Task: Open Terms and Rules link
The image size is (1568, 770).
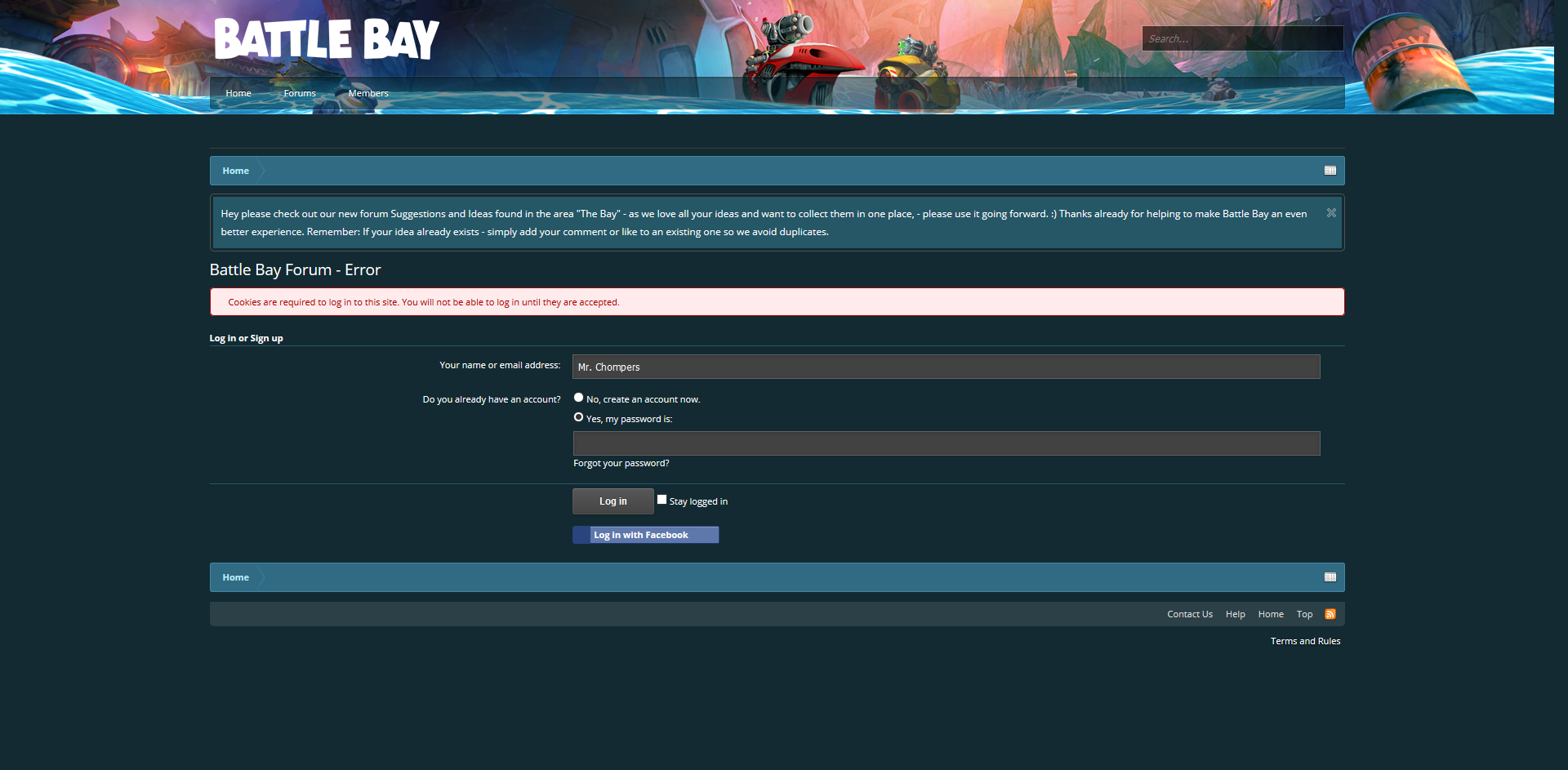Action: pos(1305,641)
